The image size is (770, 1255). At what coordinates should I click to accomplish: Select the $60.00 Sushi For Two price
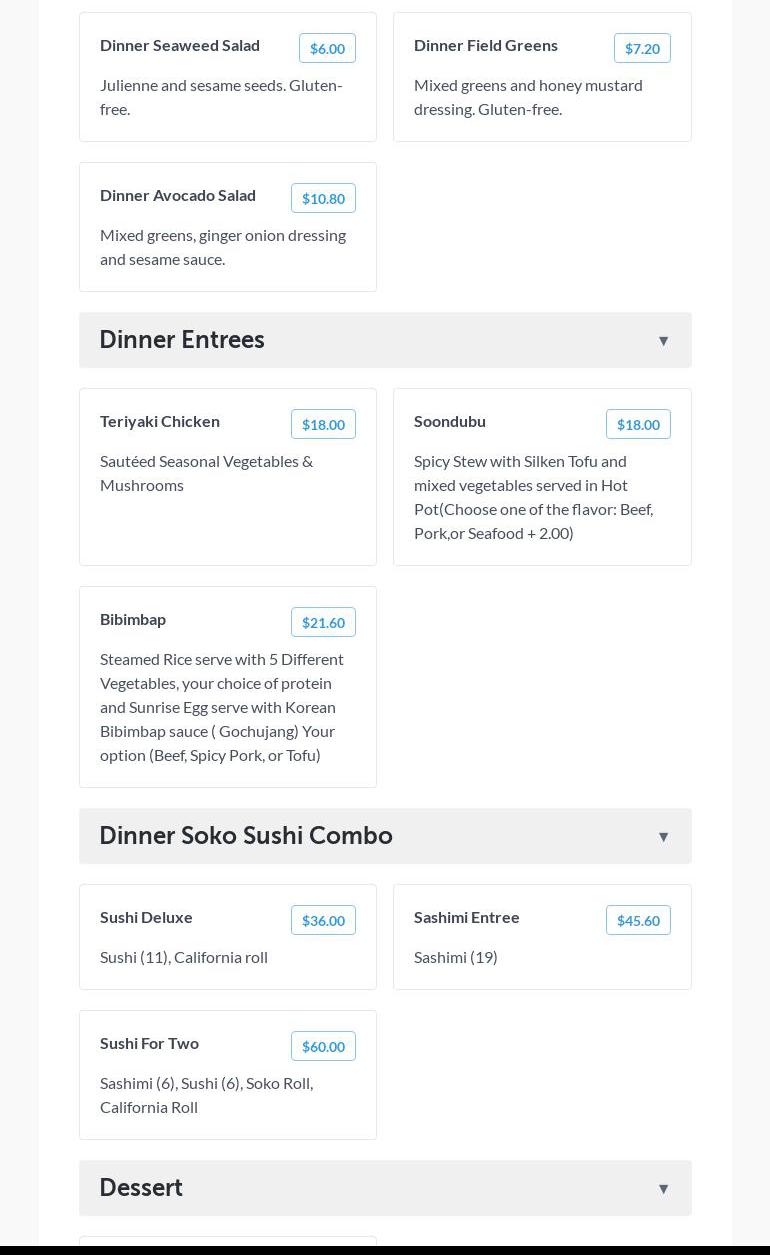[x=323, y=1046]
